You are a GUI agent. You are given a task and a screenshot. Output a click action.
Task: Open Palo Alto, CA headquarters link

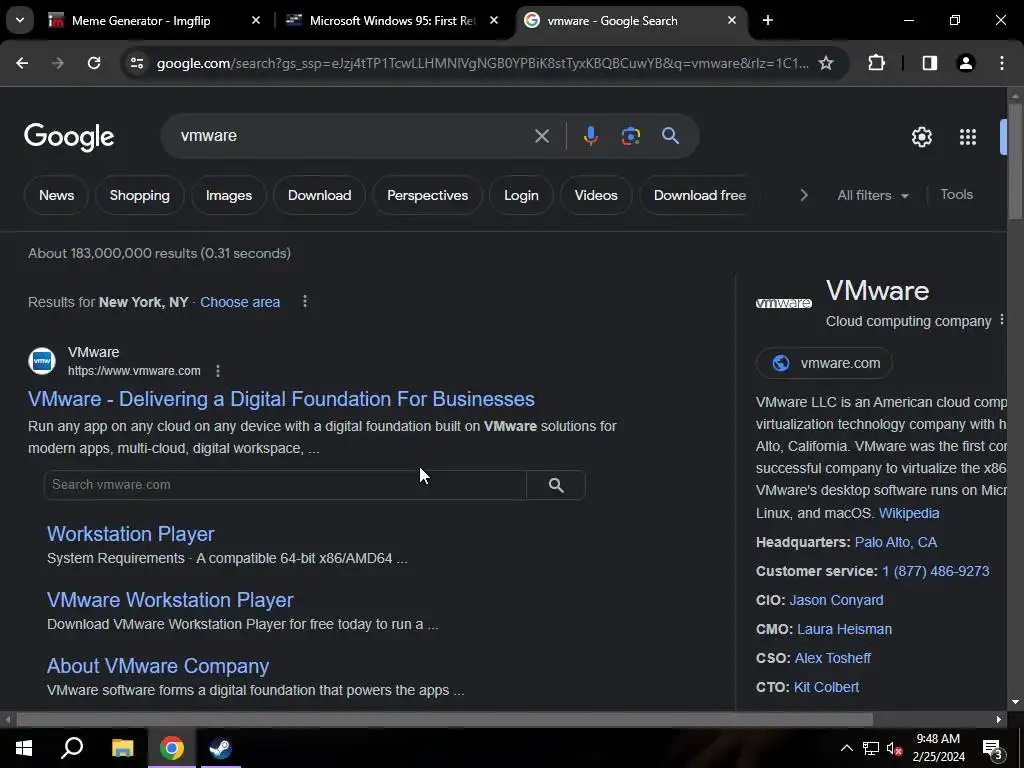click(895, 542)
